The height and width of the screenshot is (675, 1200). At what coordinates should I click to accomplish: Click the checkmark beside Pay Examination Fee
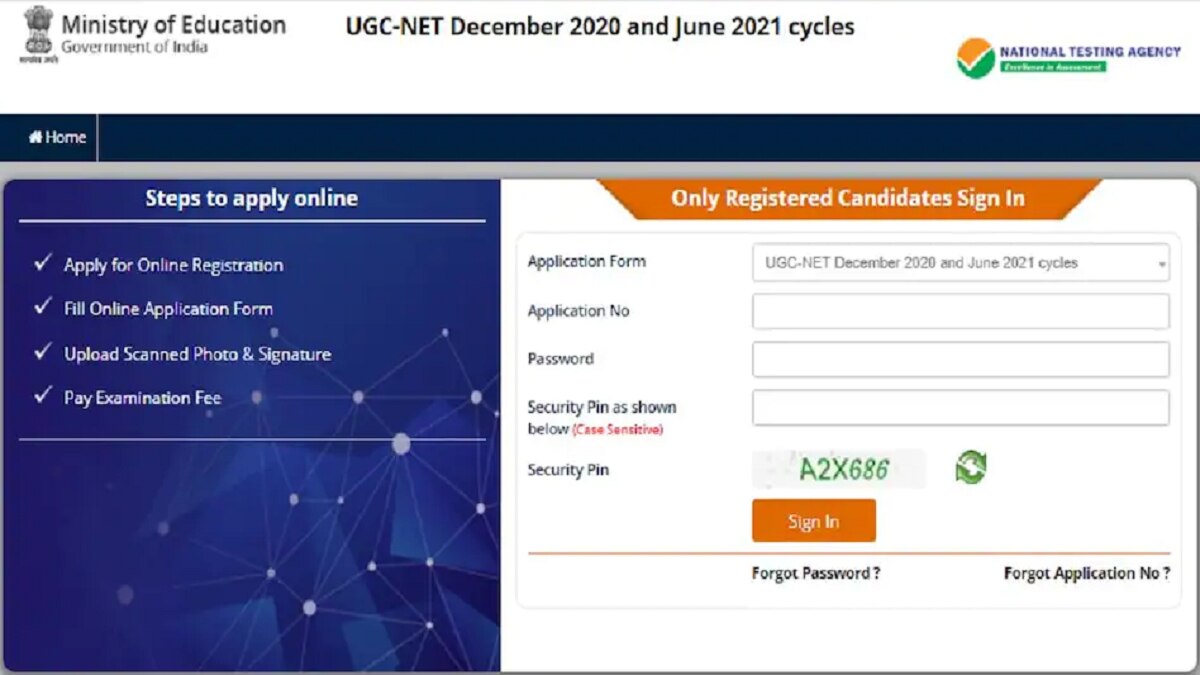pos(41,396)
